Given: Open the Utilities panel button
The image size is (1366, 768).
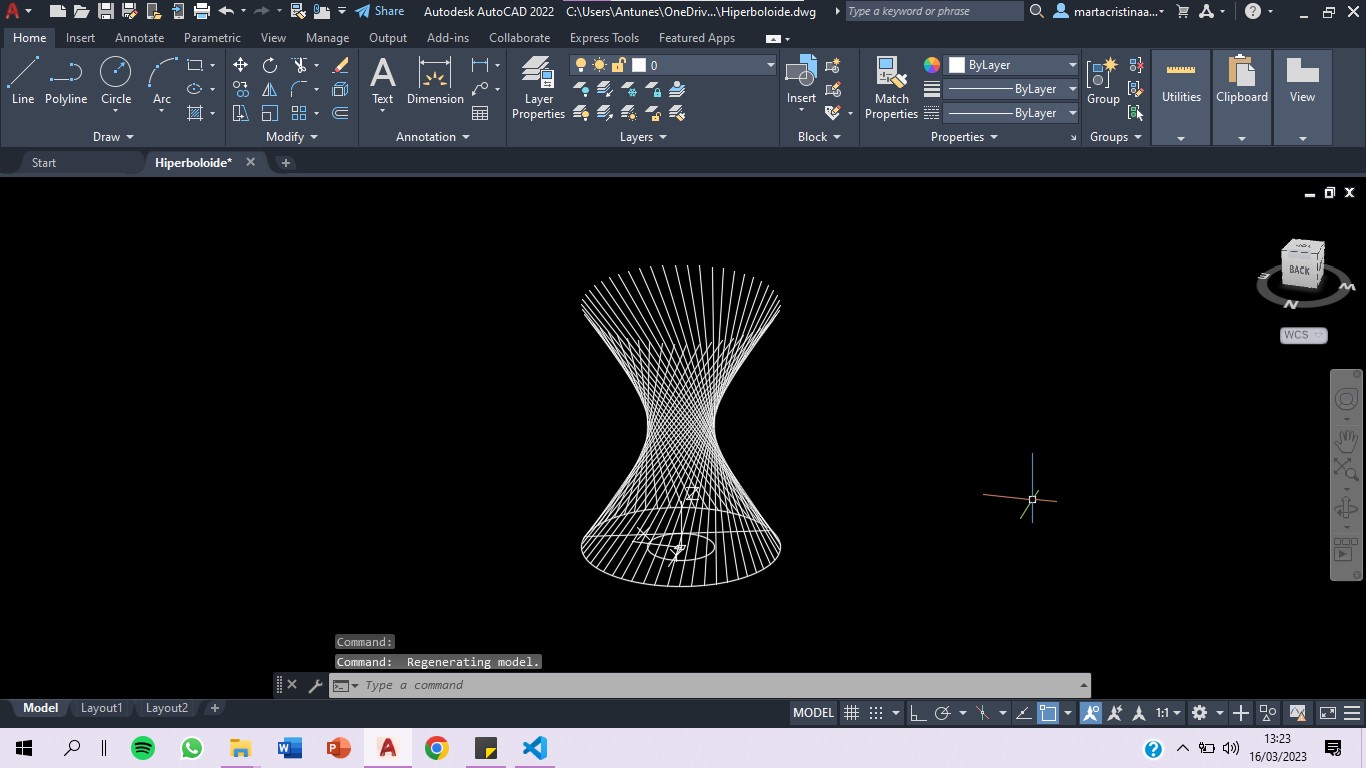Looking at the screenshot, I should (1181, 97).
